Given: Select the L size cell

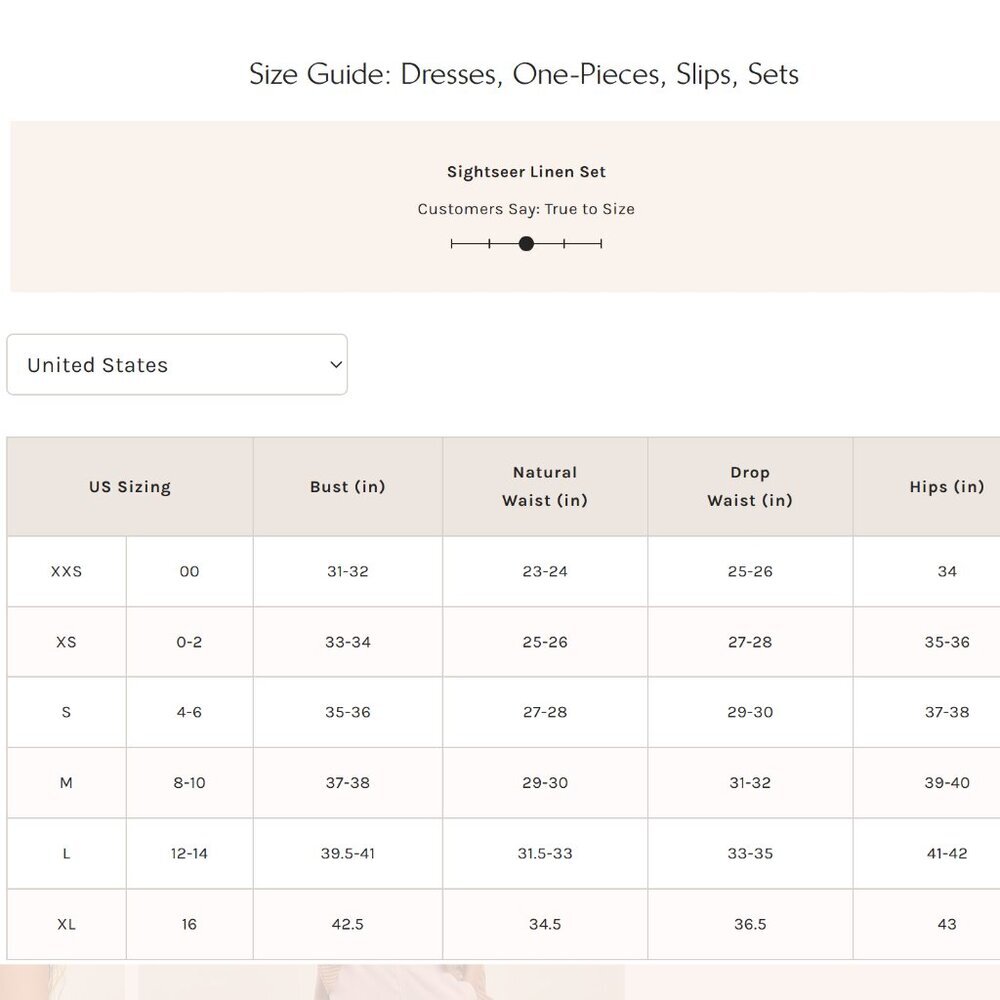Looking at the screenshot, I should (66, 853).
